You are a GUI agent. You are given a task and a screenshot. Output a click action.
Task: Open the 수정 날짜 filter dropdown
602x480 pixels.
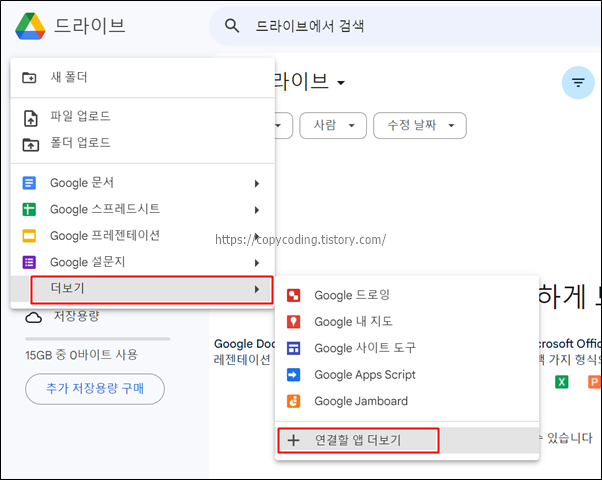(420, 125)
